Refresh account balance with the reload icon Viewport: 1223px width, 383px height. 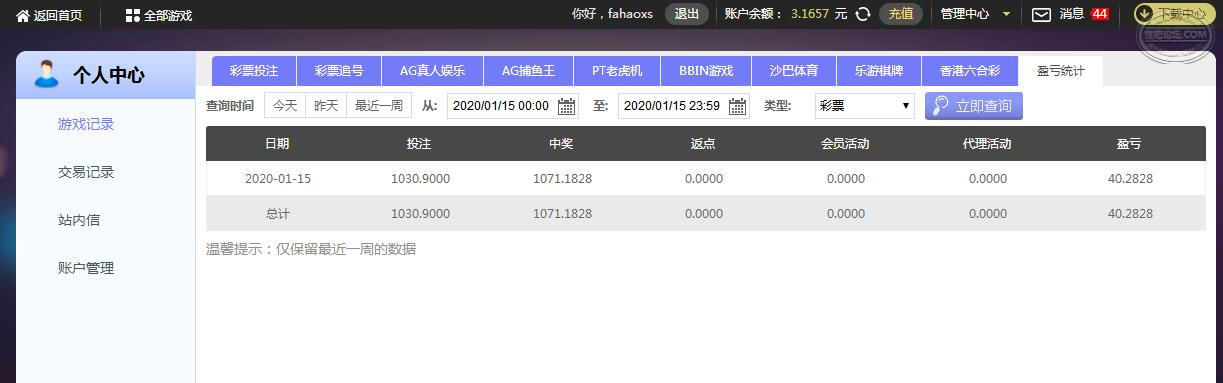863,14
